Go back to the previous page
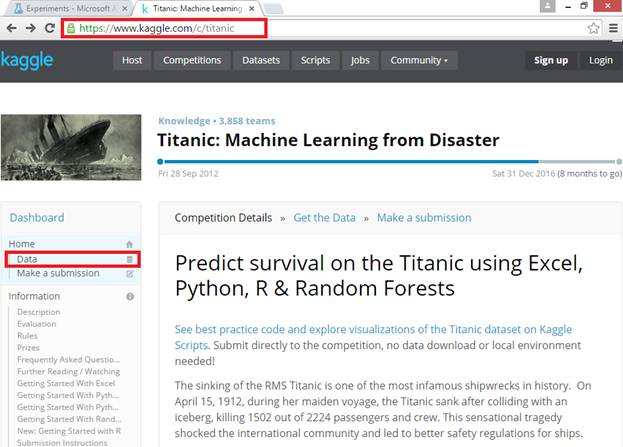The height and width of the screenshot is (447, 623). tap(11, 28)
